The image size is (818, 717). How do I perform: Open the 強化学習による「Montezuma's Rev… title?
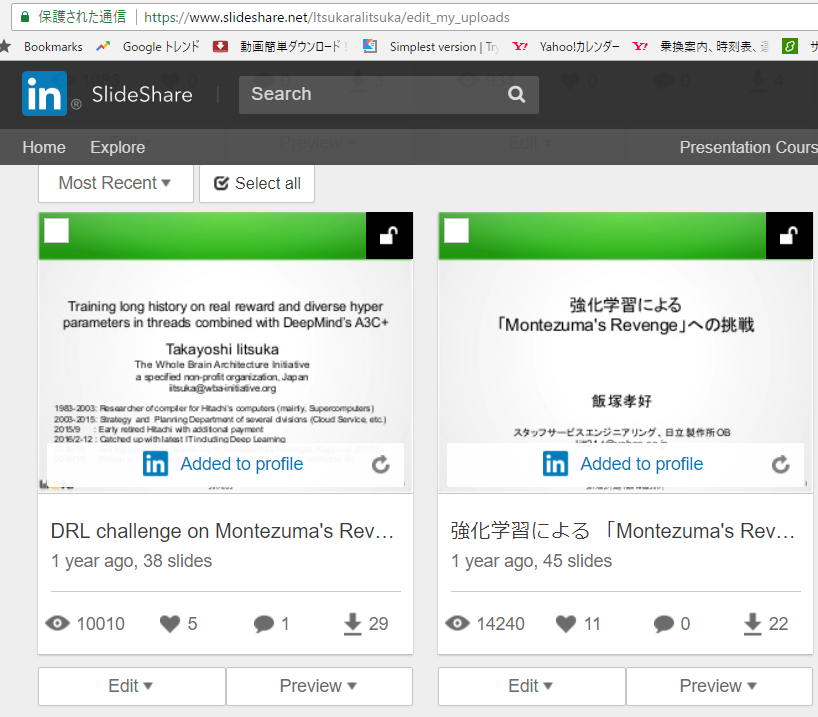[623, 531]
